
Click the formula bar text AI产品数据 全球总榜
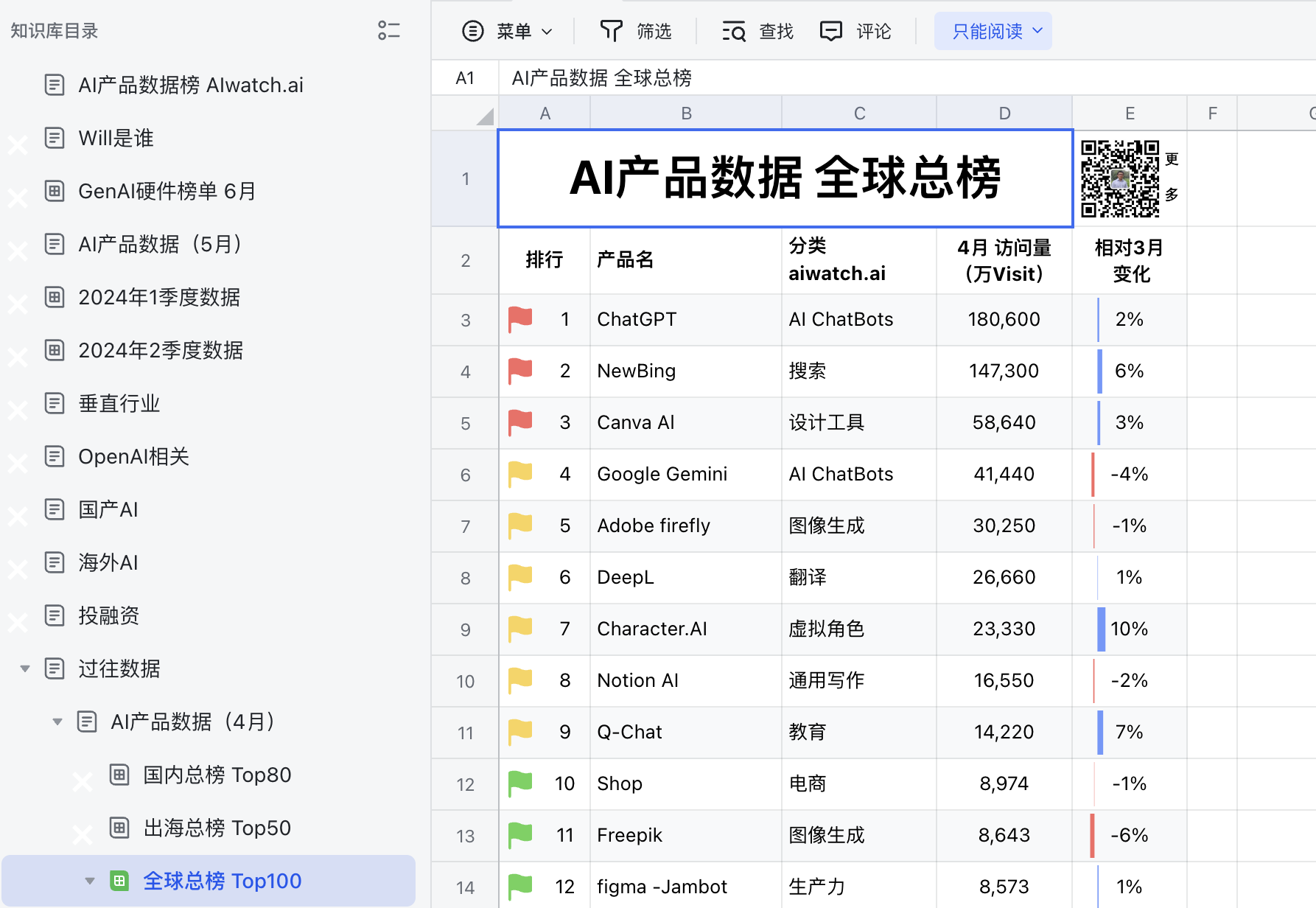point(601,78)
